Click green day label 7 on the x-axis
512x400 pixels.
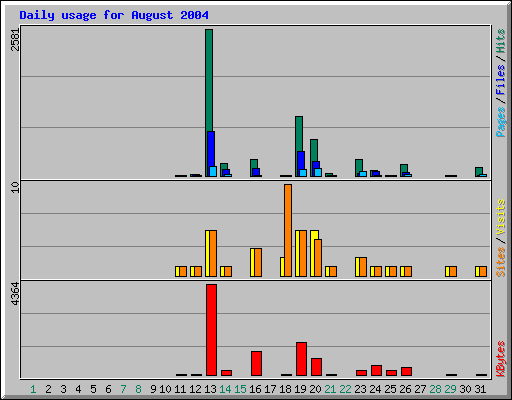coord(123,389)
